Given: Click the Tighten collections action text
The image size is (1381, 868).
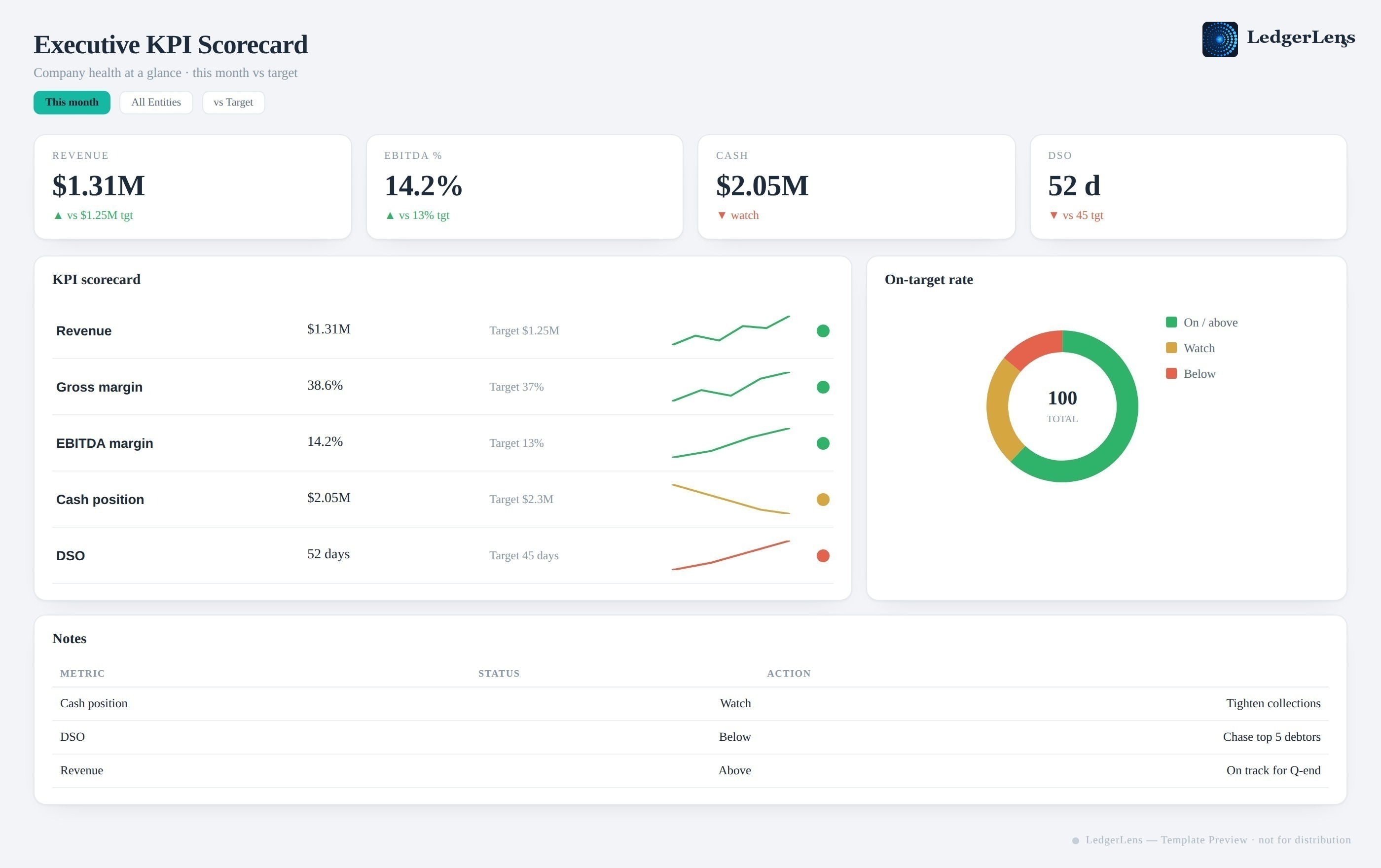Looking at the screenshot, I should 1273,703.
